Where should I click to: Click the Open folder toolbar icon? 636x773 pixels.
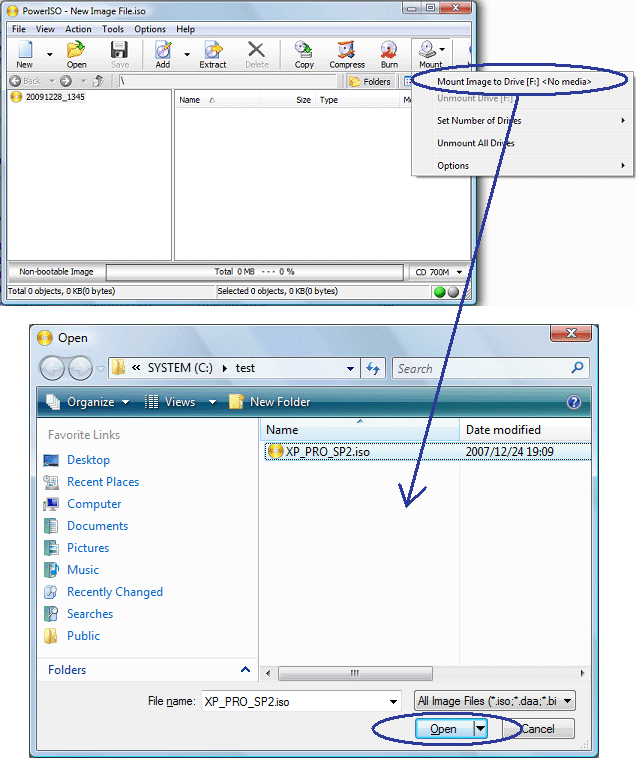coord(76,54)
